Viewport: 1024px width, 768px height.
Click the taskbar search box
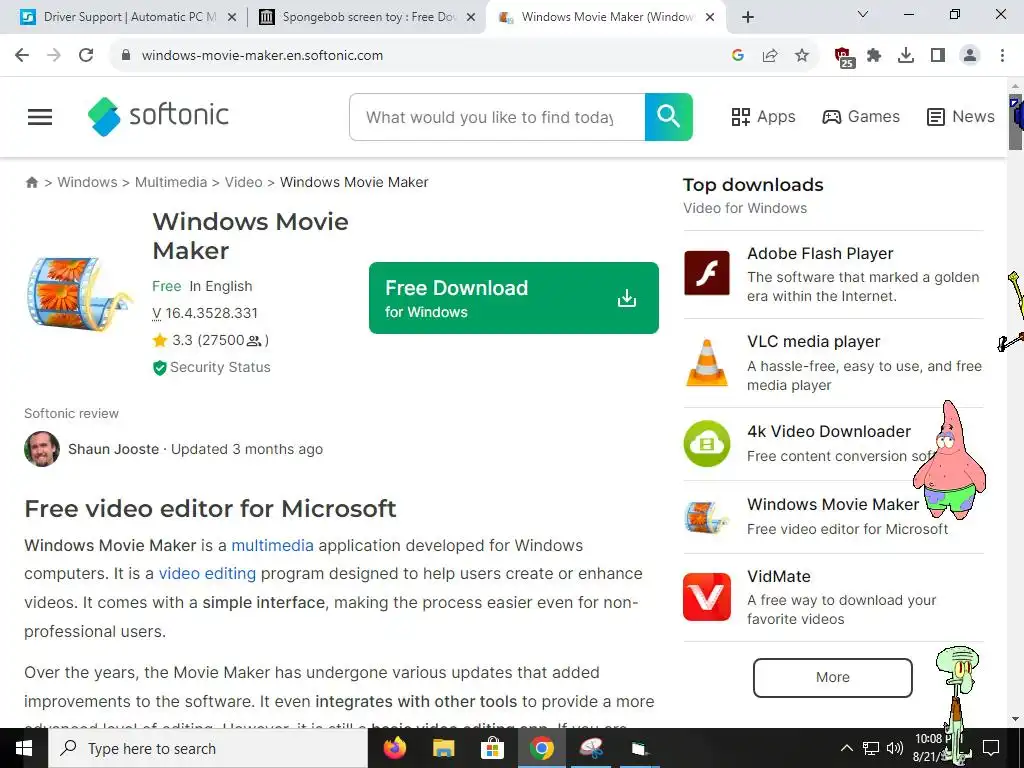point(208,748)
